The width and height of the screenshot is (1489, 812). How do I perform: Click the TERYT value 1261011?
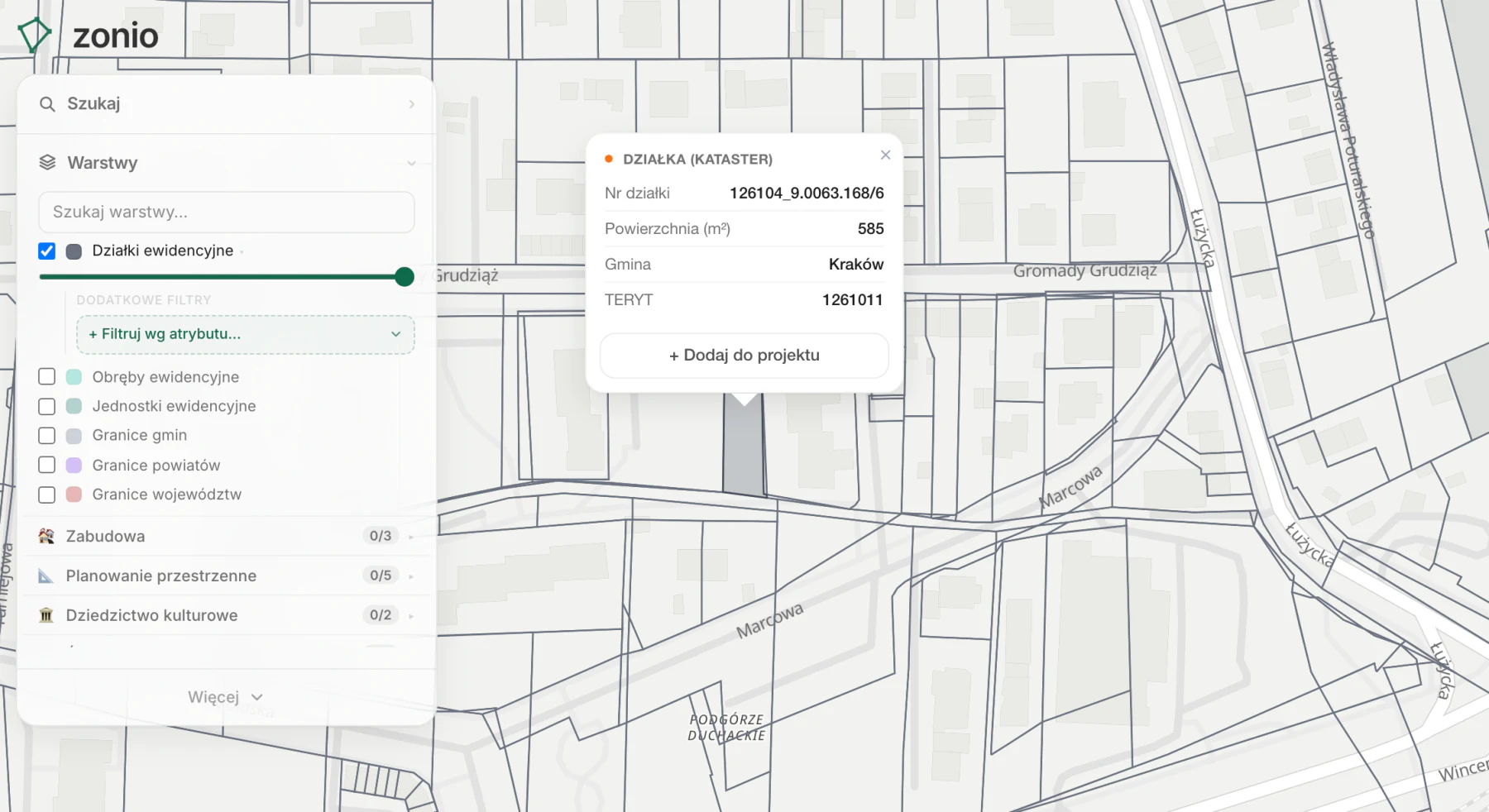(x=852, y=300)
